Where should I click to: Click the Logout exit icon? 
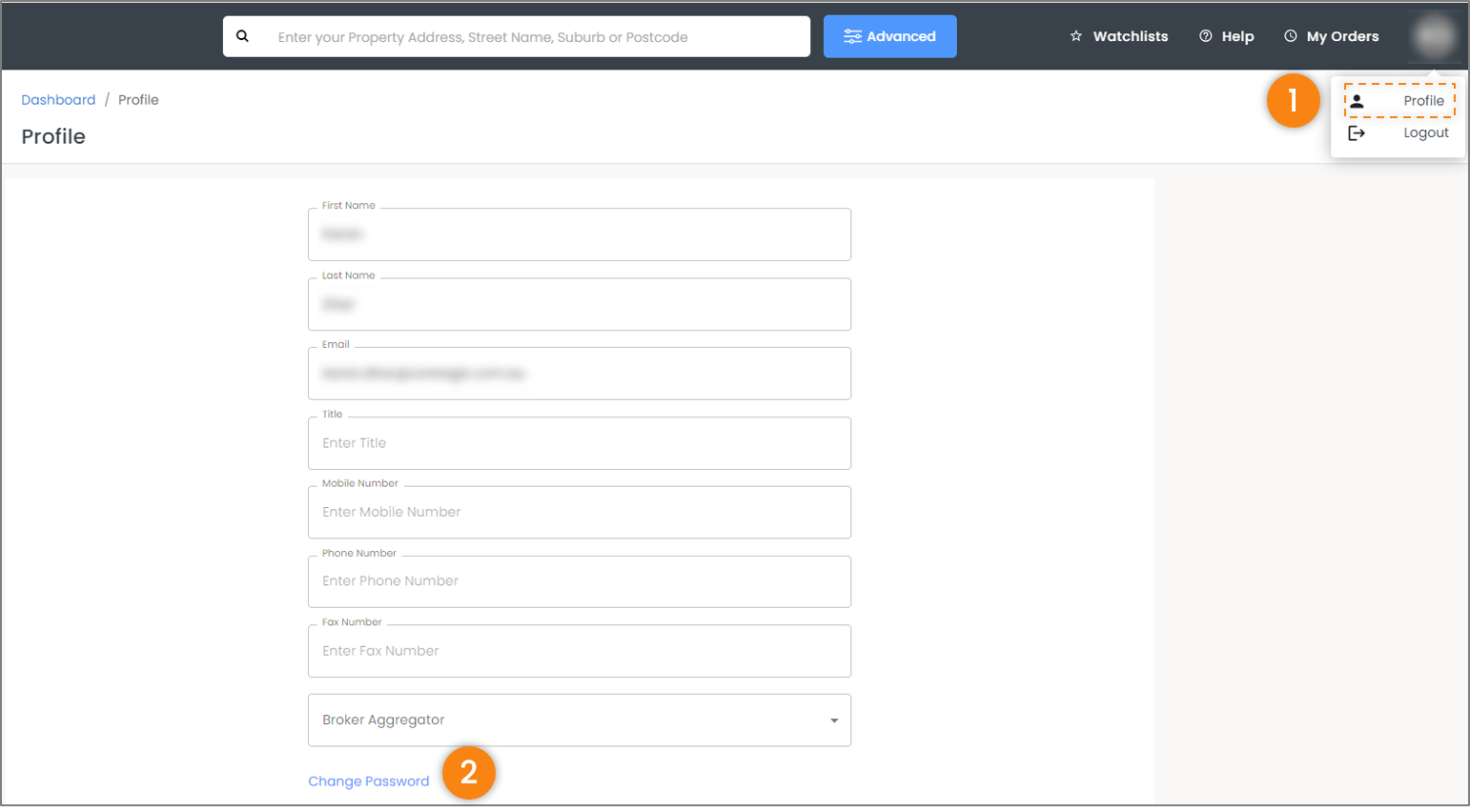(1357, 133)
